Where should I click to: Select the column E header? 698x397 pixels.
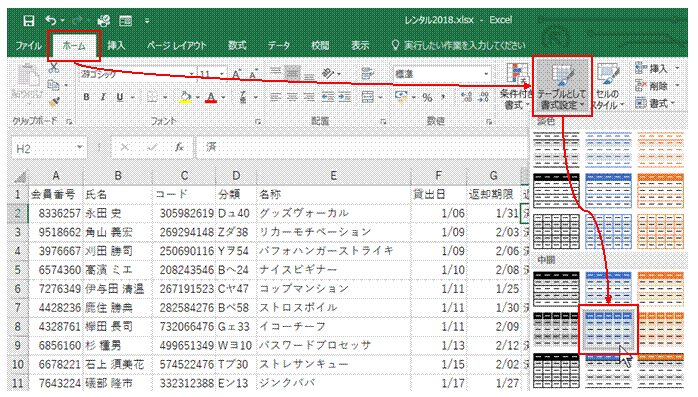click(x=333, y=176)
